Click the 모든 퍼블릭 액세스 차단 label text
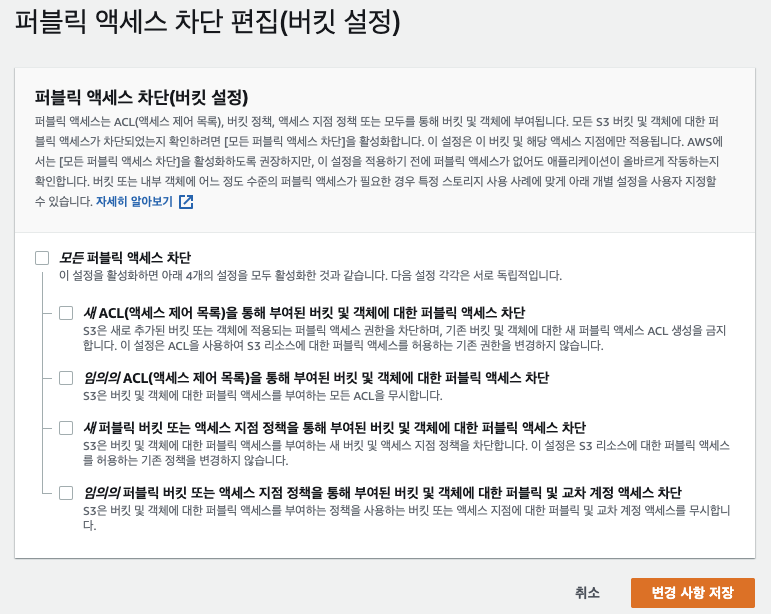771x614 pixels. point(124,258)
